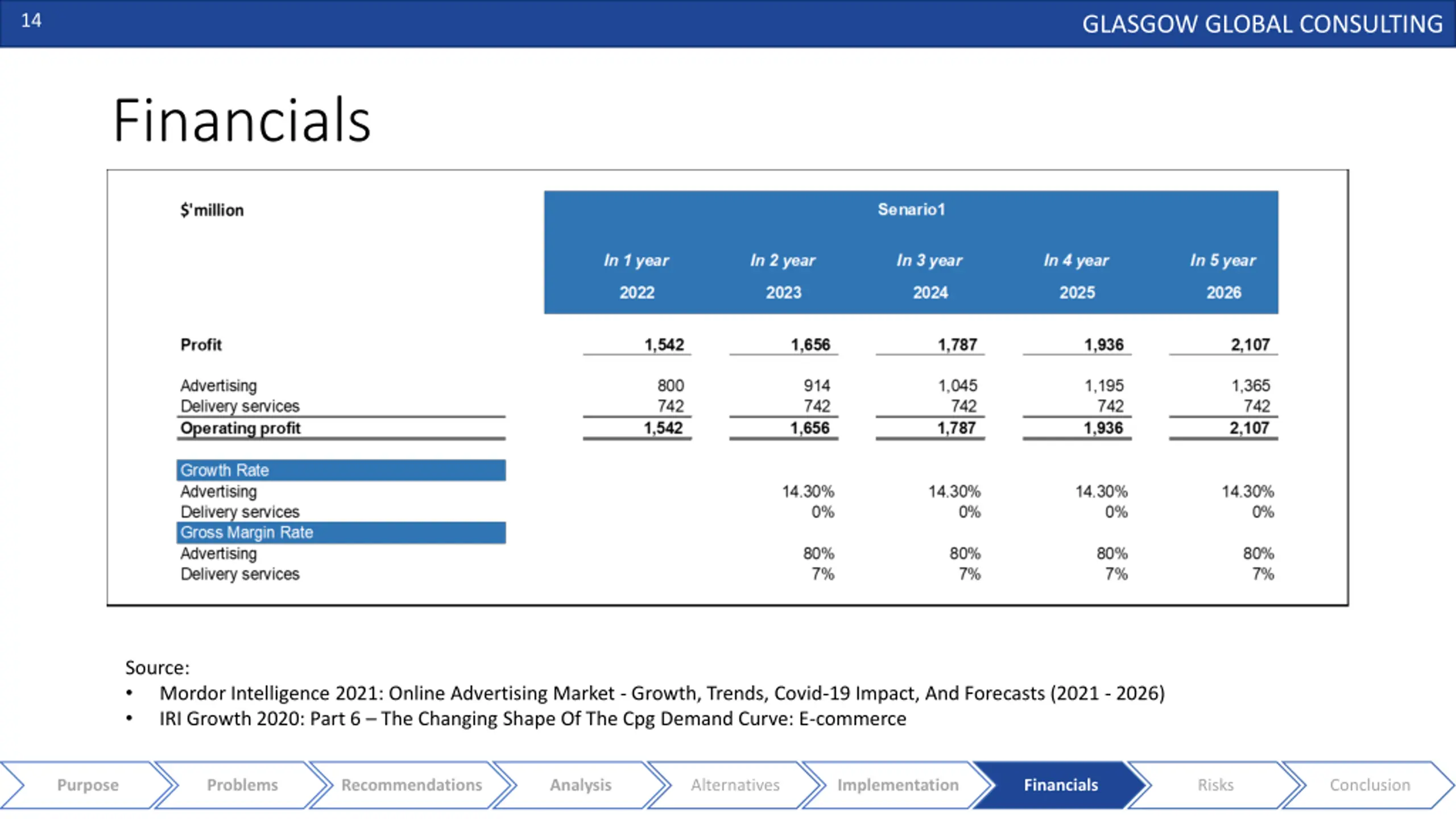Click the IRI Growth 2020 source line
The image size is (1456, 819).
coord(532,719)
